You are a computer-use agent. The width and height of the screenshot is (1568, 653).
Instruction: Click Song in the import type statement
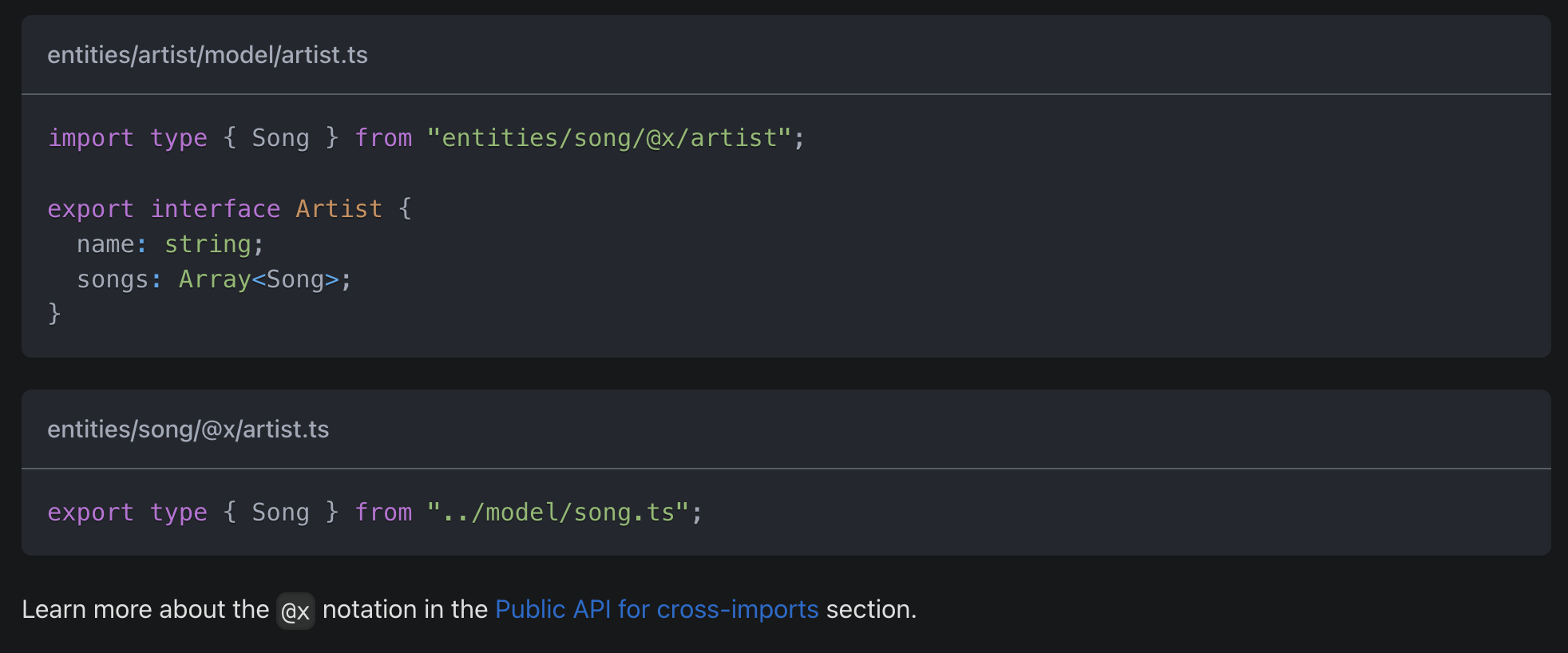[x=280, y=138]
